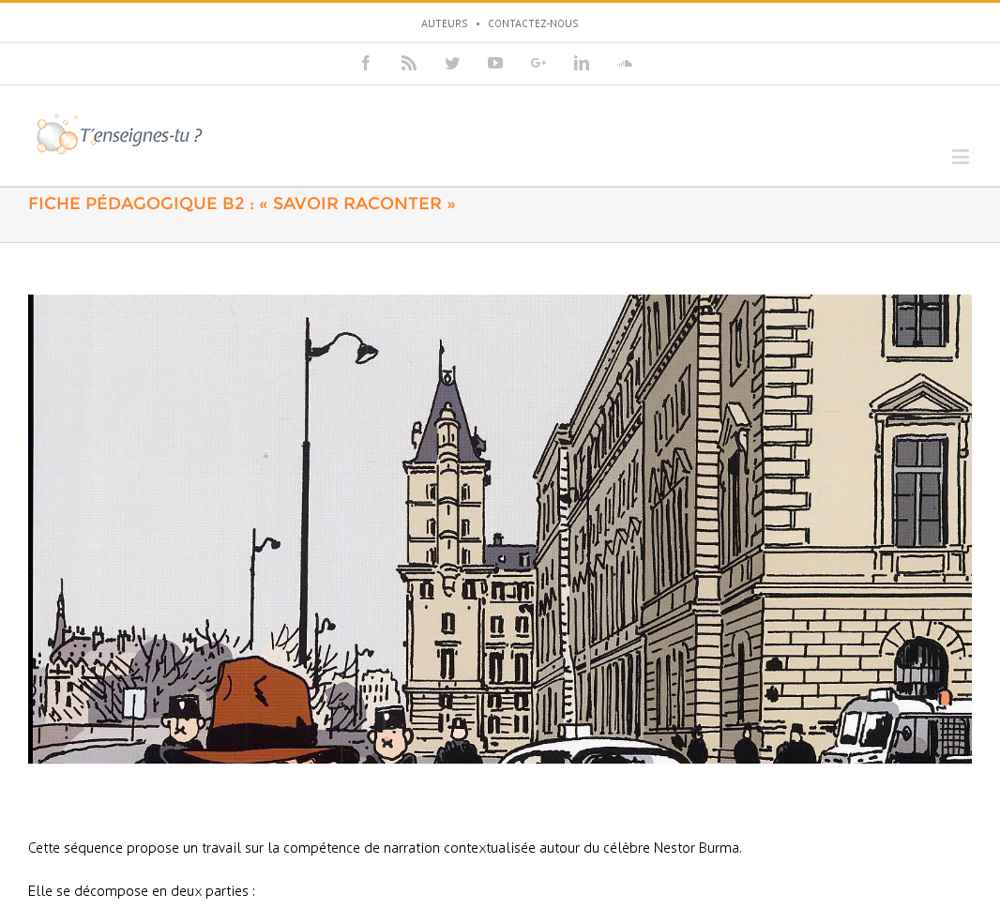Viewport: 1000px width, 909px height.
Task: Open the Google Plus icon
Action: (538, 63)
